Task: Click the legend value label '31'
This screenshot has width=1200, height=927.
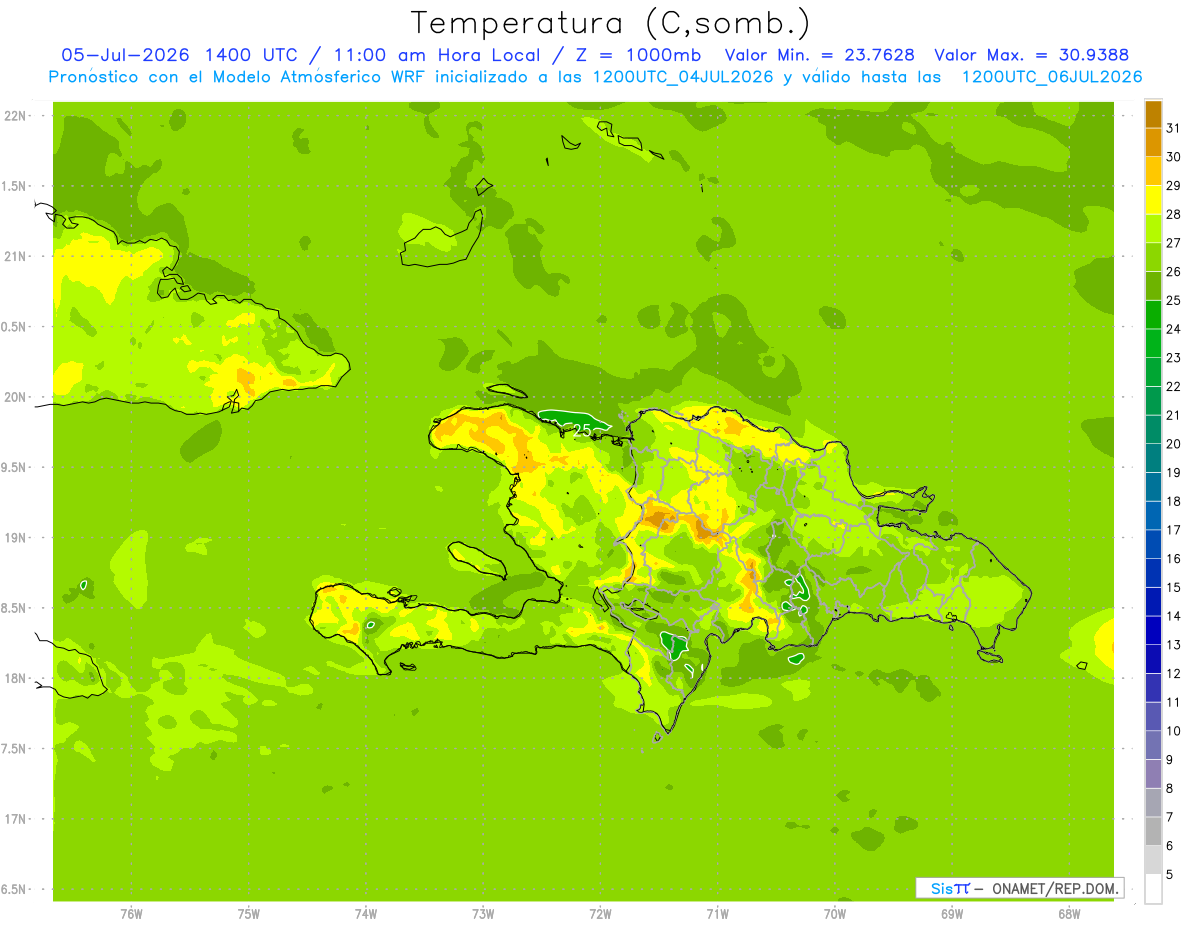Action: click(x=1173, y=128)
